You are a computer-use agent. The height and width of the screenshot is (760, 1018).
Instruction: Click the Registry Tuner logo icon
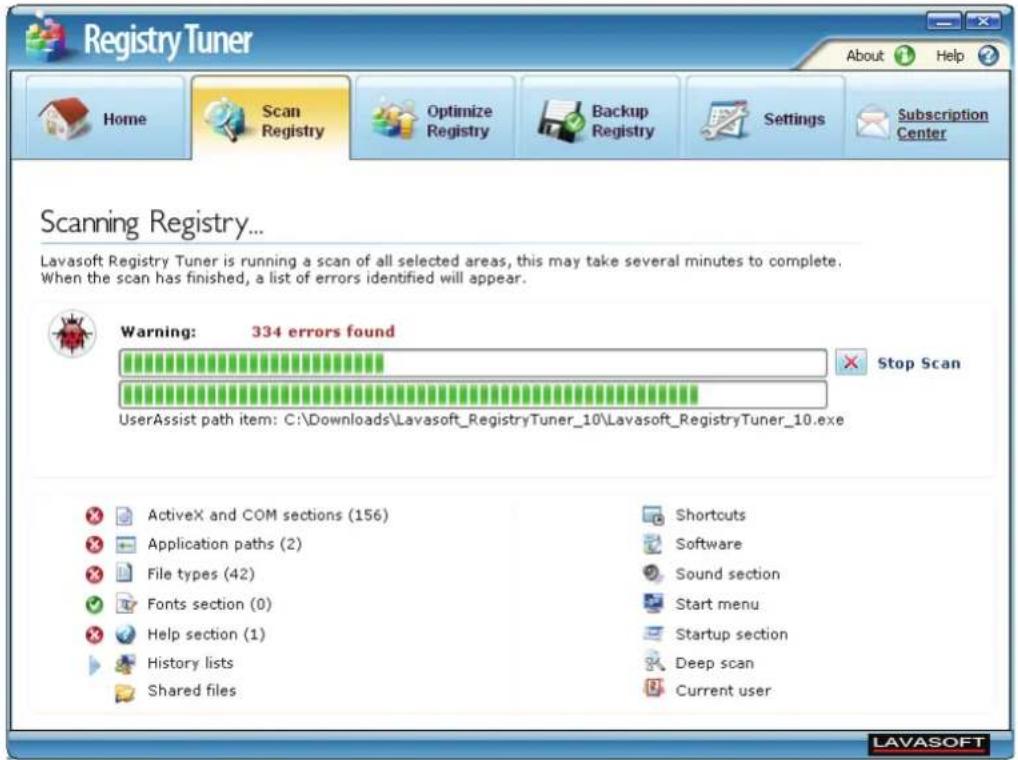click(47, 39)
